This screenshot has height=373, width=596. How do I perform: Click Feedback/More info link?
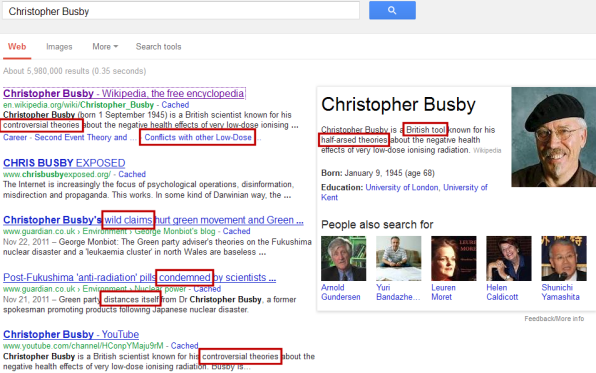[554, 319]
